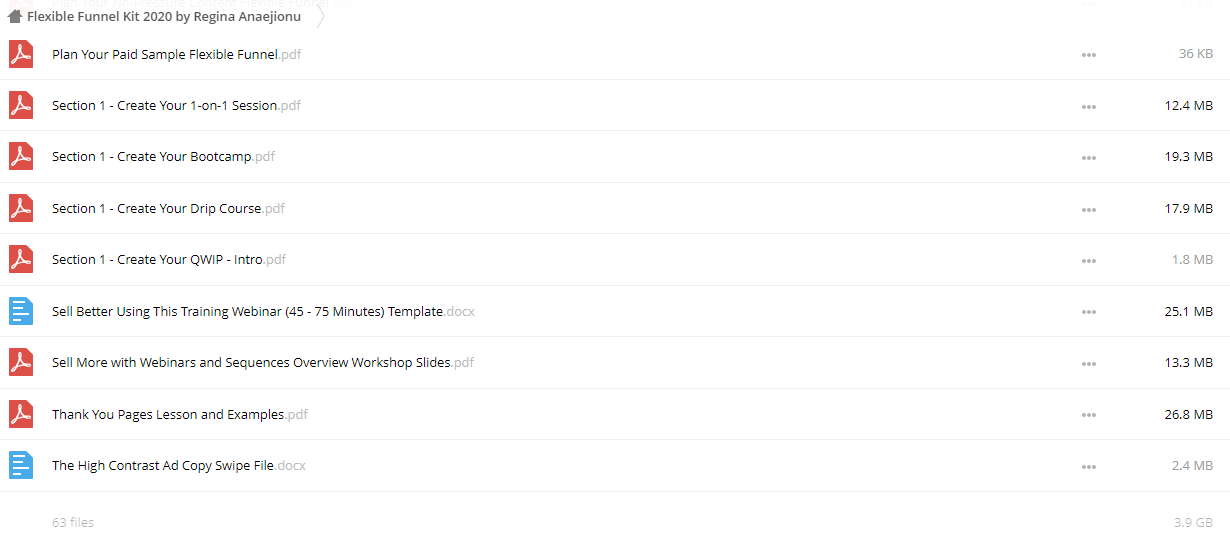Select the Create Your 1-on-1 Session row
This screenshot has height=537, width=1230.
coord(615,105)
